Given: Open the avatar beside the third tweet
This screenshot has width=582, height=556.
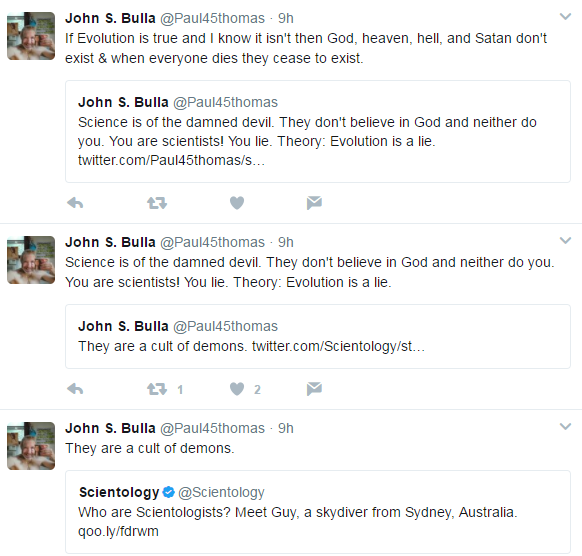Looking at the screenshot, I should (31, 446).
